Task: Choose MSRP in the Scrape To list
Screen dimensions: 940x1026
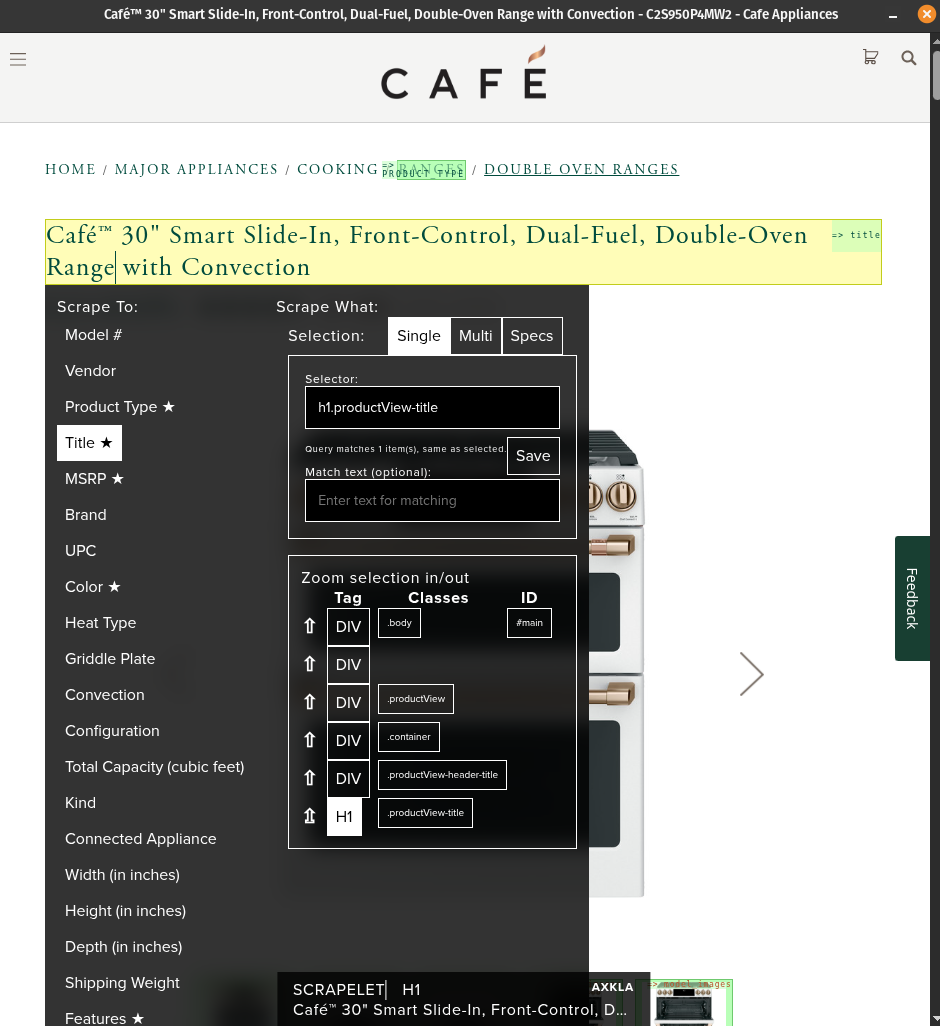Action: click(94, 479)
